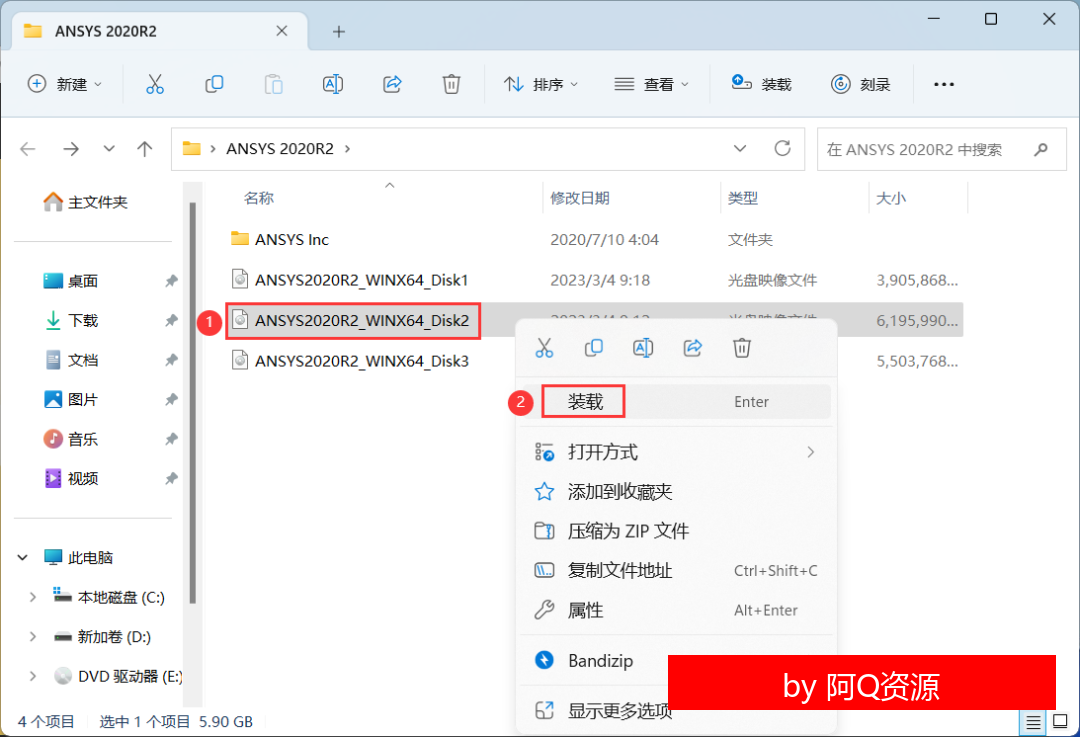
Task: Expand DVD 驱动器 (E:) tree node
Action: [x=32, y=676]
